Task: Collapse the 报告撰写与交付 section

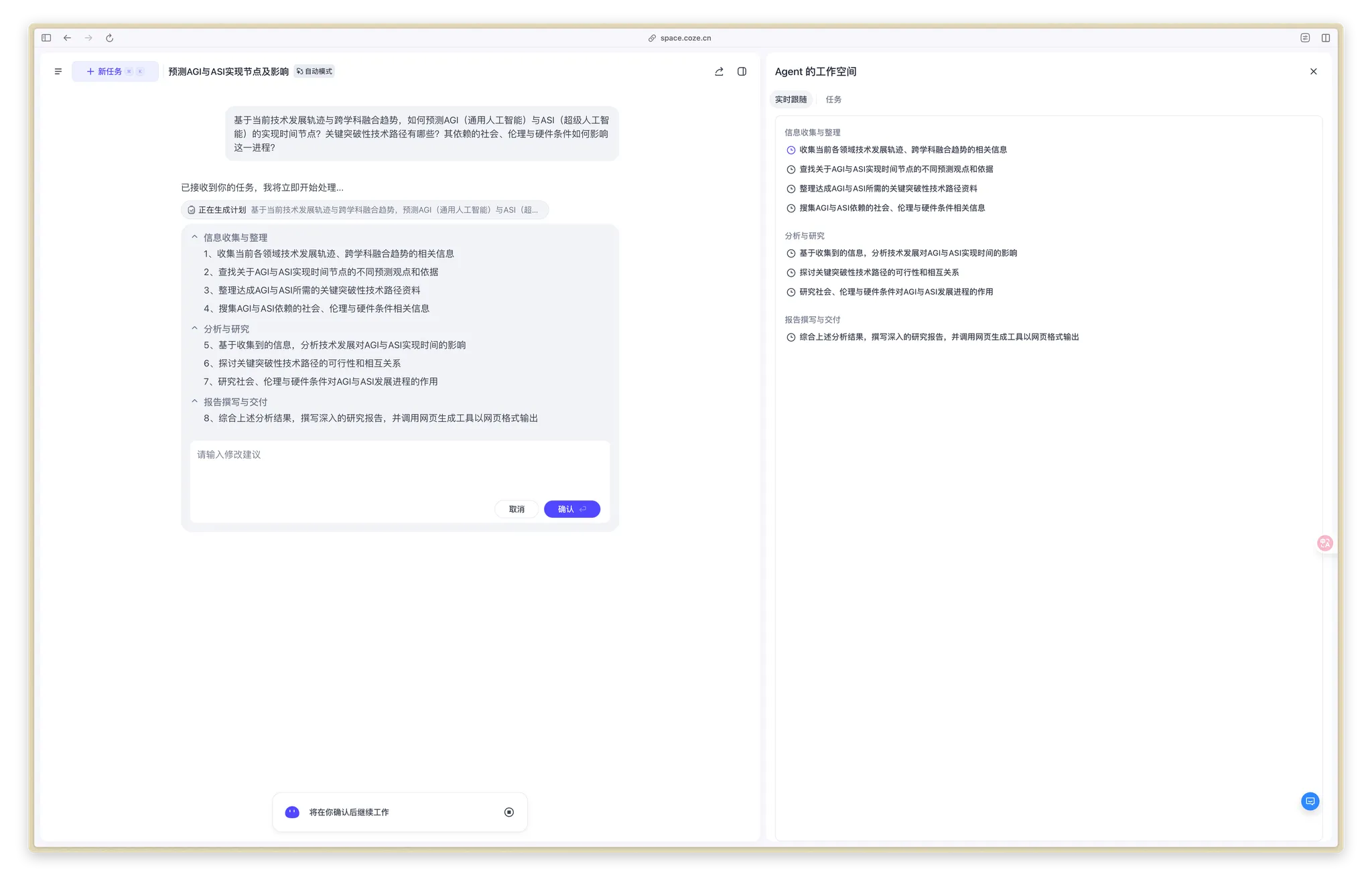Action: (195, 401)
